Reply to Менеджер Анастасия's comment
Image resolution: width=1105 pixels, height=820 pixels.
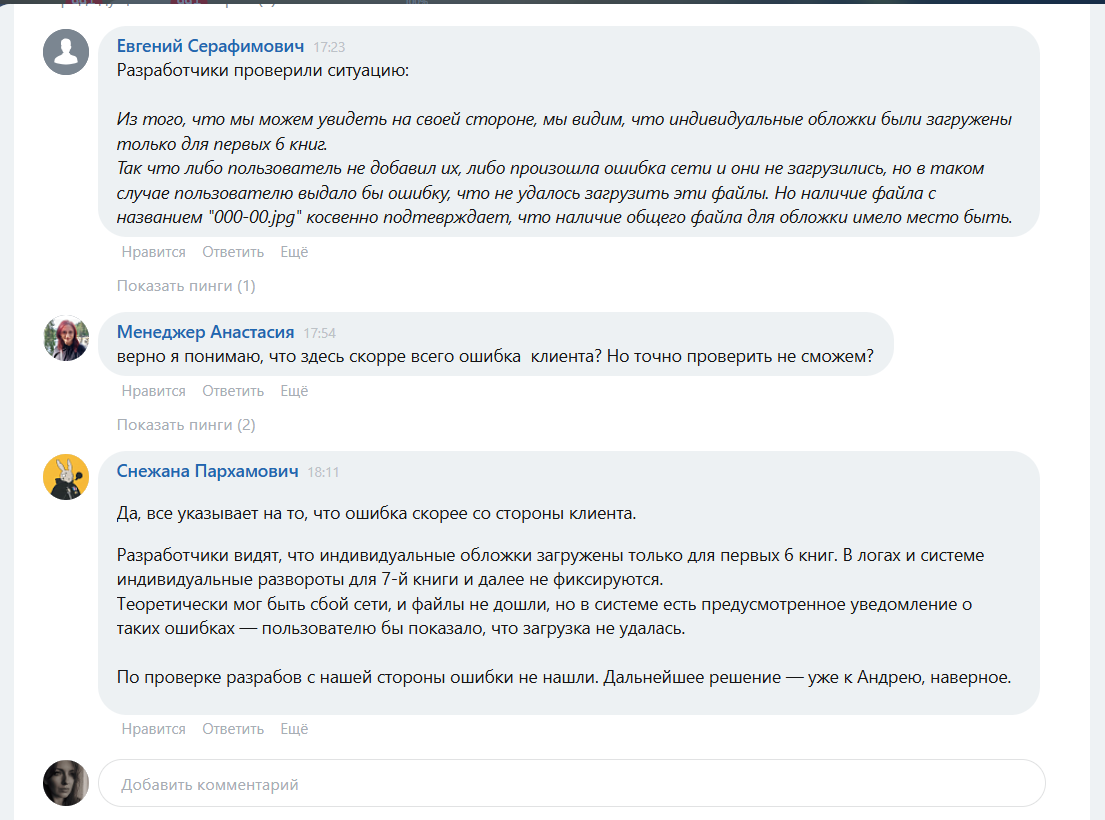click(233, 391)
